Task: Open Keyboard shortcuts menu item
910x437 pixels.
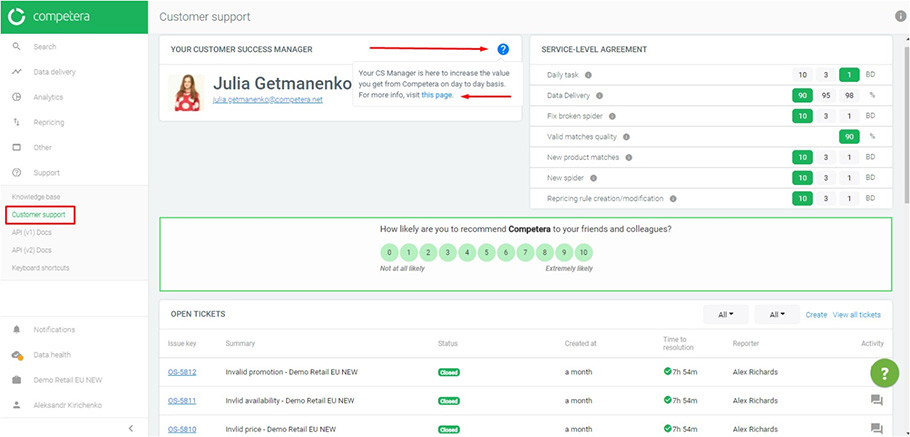Action: pyautogui.click(x=41, y=268)
